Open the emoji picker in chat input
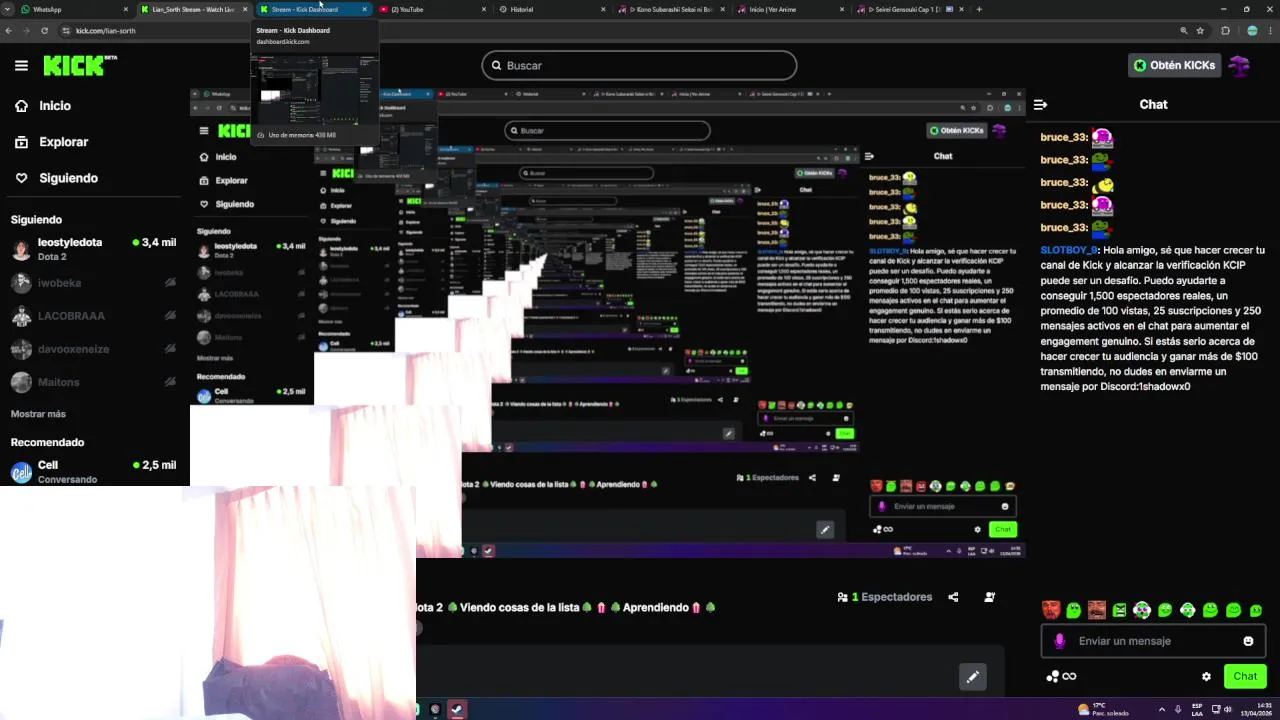Image resolution: width=1280 pixels, height=720 pixels. [1248, 641]
